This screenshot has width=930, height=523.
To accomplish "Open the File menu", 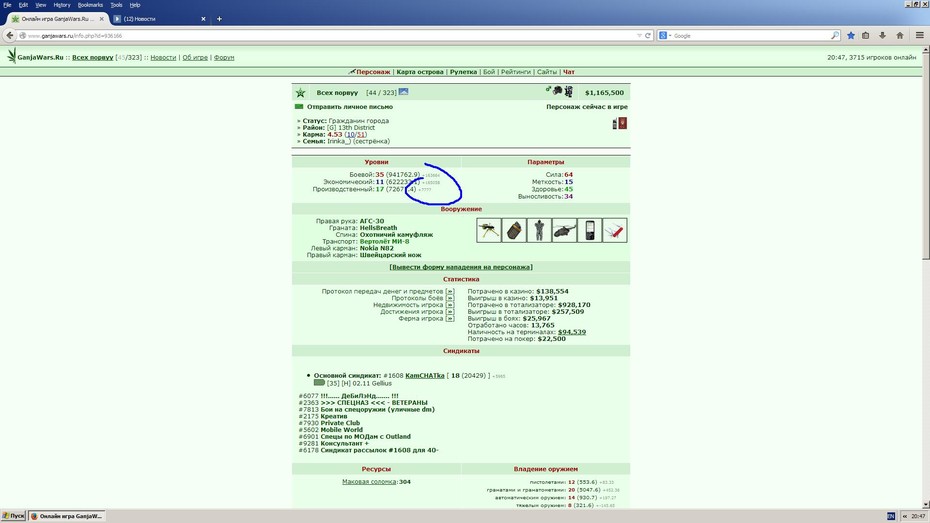I will pos(7,5).
